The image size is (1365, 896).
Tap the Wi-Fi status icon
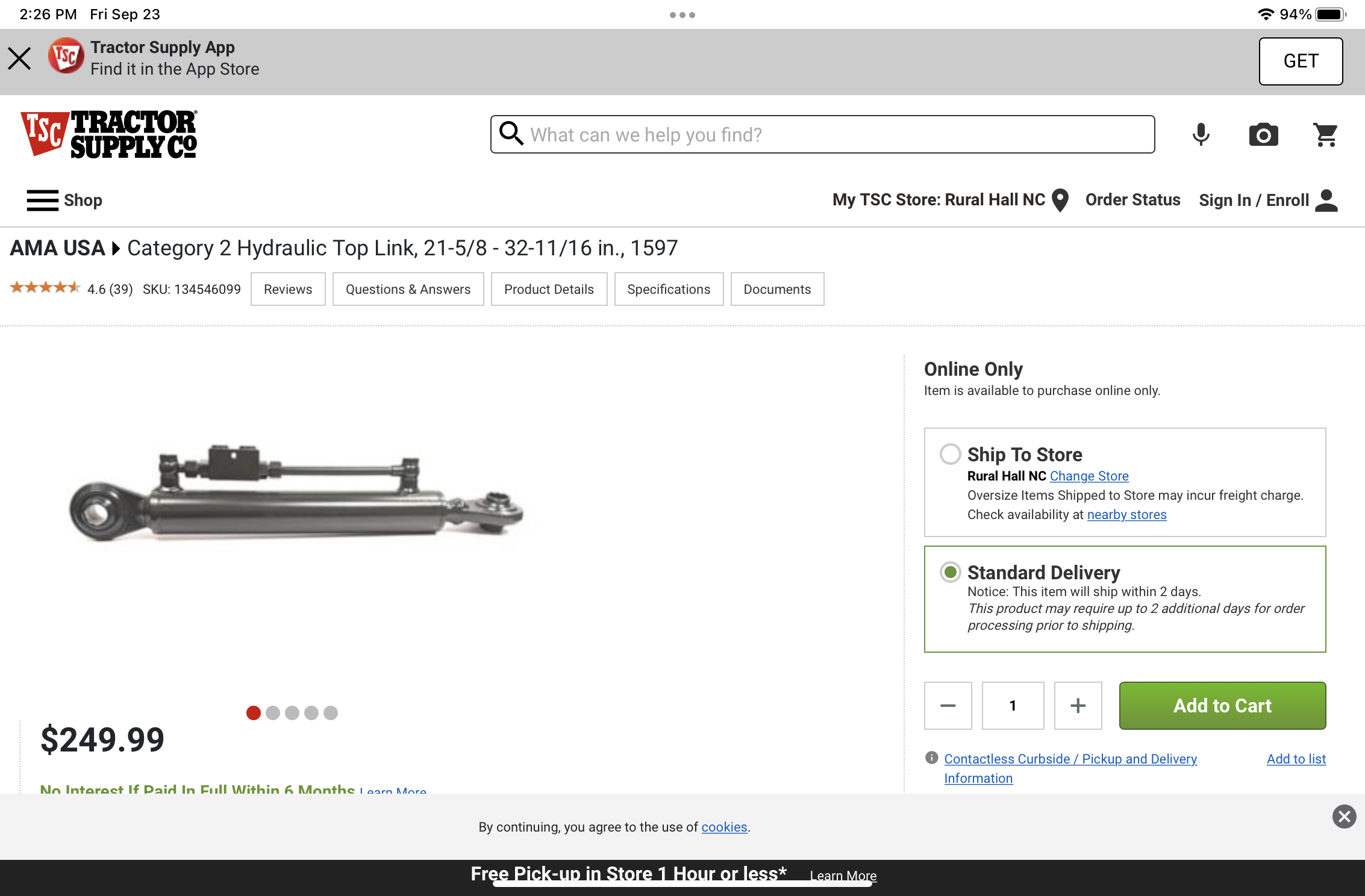(x=1266, y=14)
